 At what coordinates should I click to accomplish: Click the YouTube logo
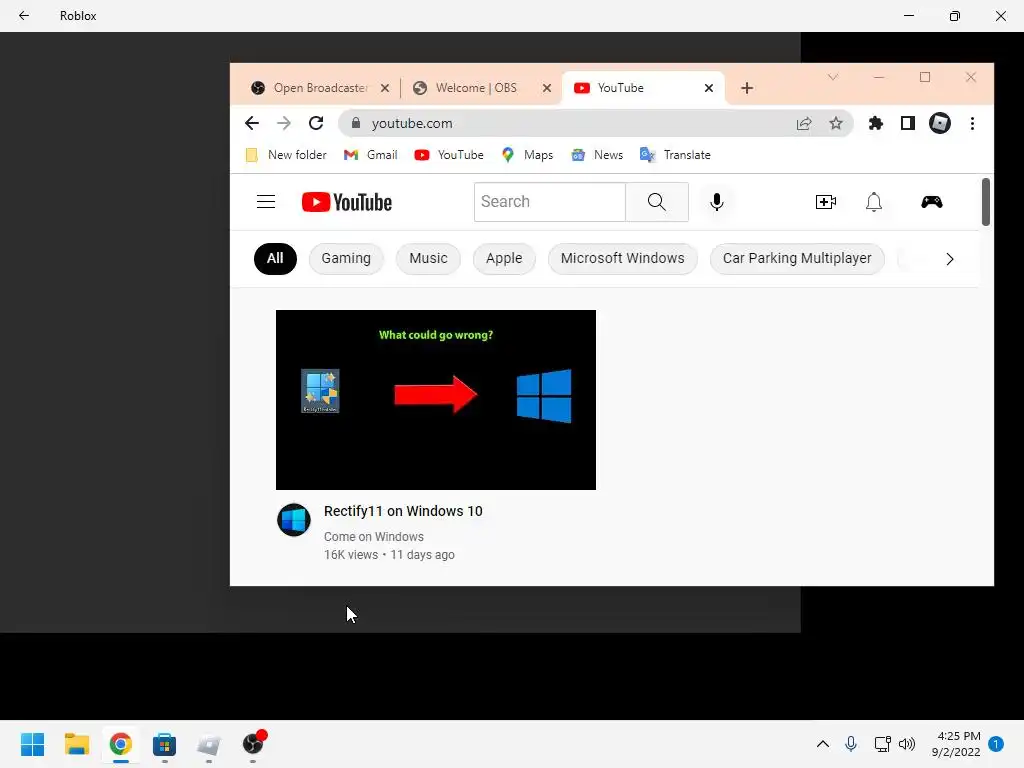click(x=347, y=202)
